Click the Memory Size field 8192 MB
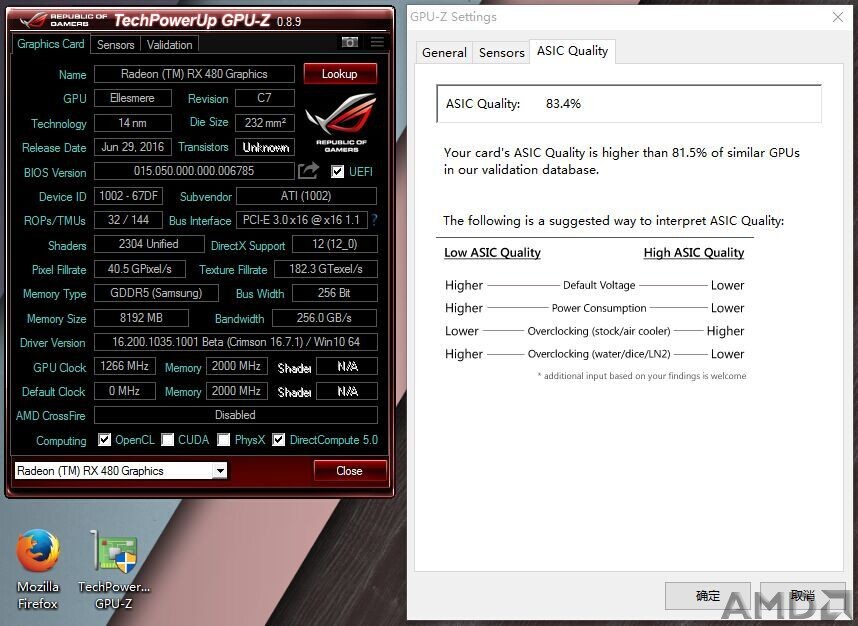 141,318
